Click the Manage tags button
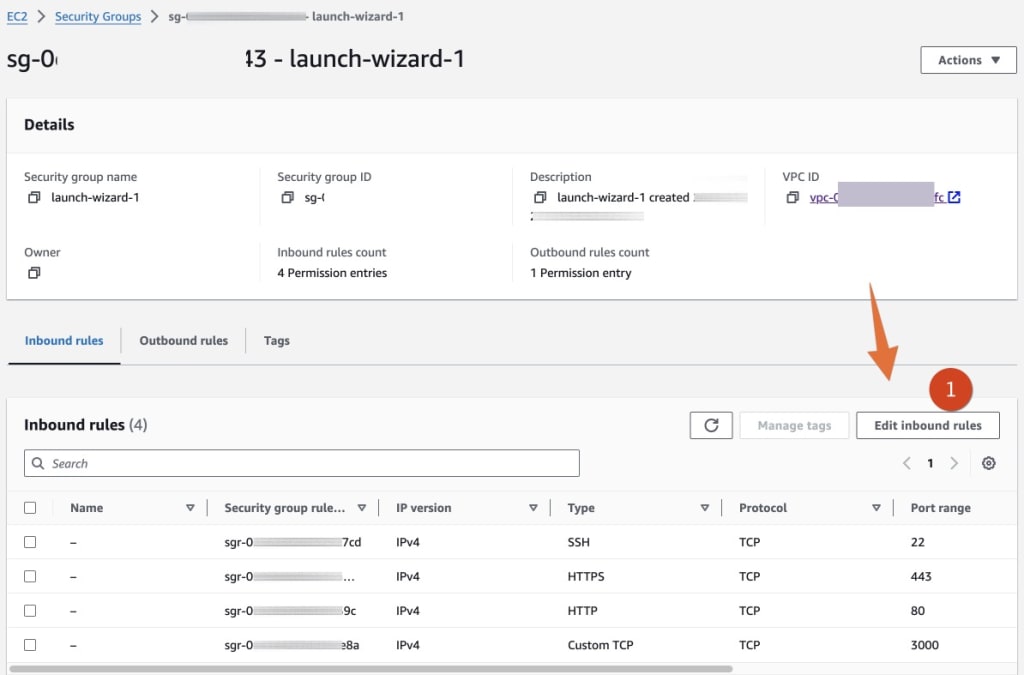 pyautogui.click(x=794, y=426)
